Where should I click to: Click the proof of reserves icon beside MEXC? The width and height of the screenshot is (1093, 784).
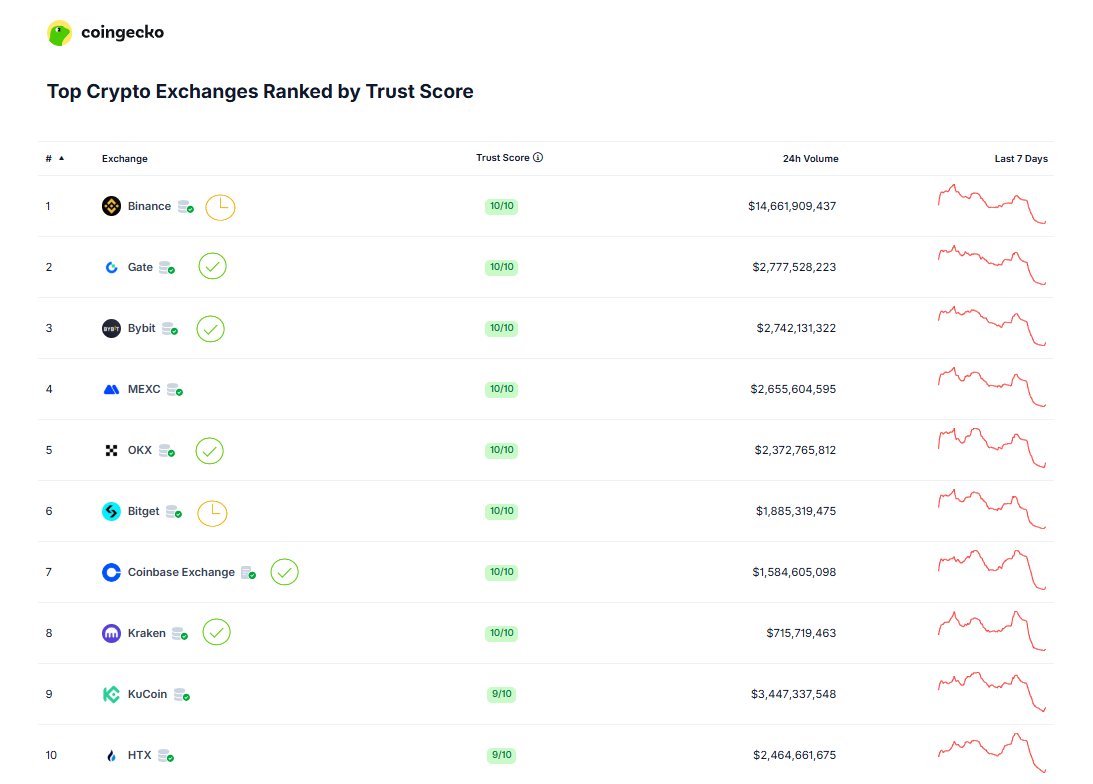[174, 390]
